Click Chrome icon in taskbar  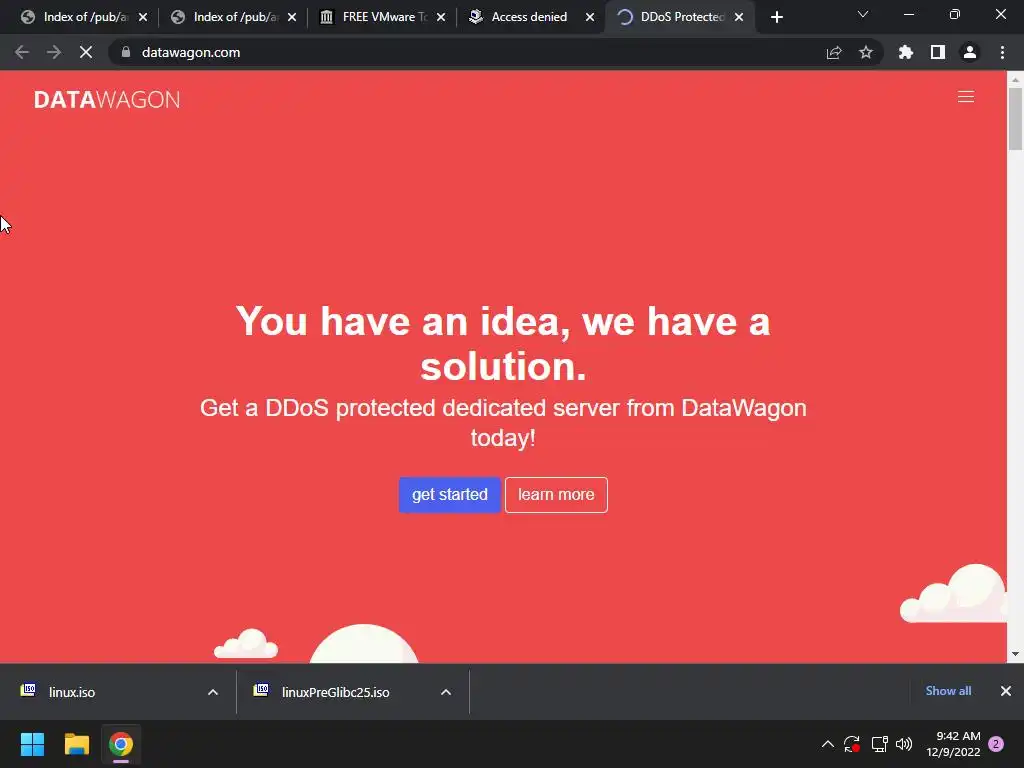121,744
